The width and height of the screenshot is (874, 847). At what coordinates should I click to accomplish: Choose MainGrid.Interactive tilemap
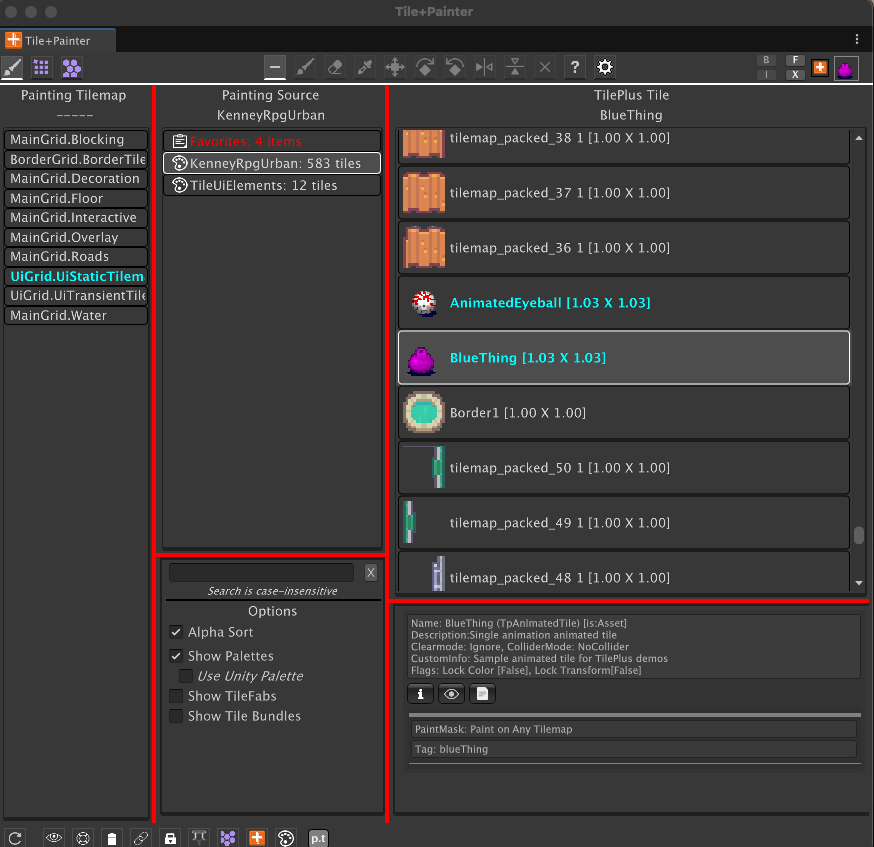(x=76, y=217)
